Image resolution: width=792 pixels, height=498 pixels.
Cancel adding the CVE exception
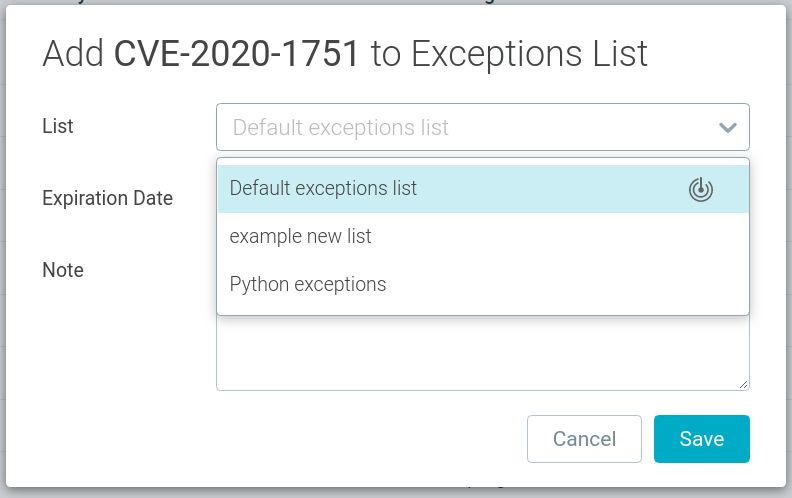click(584, 439)
